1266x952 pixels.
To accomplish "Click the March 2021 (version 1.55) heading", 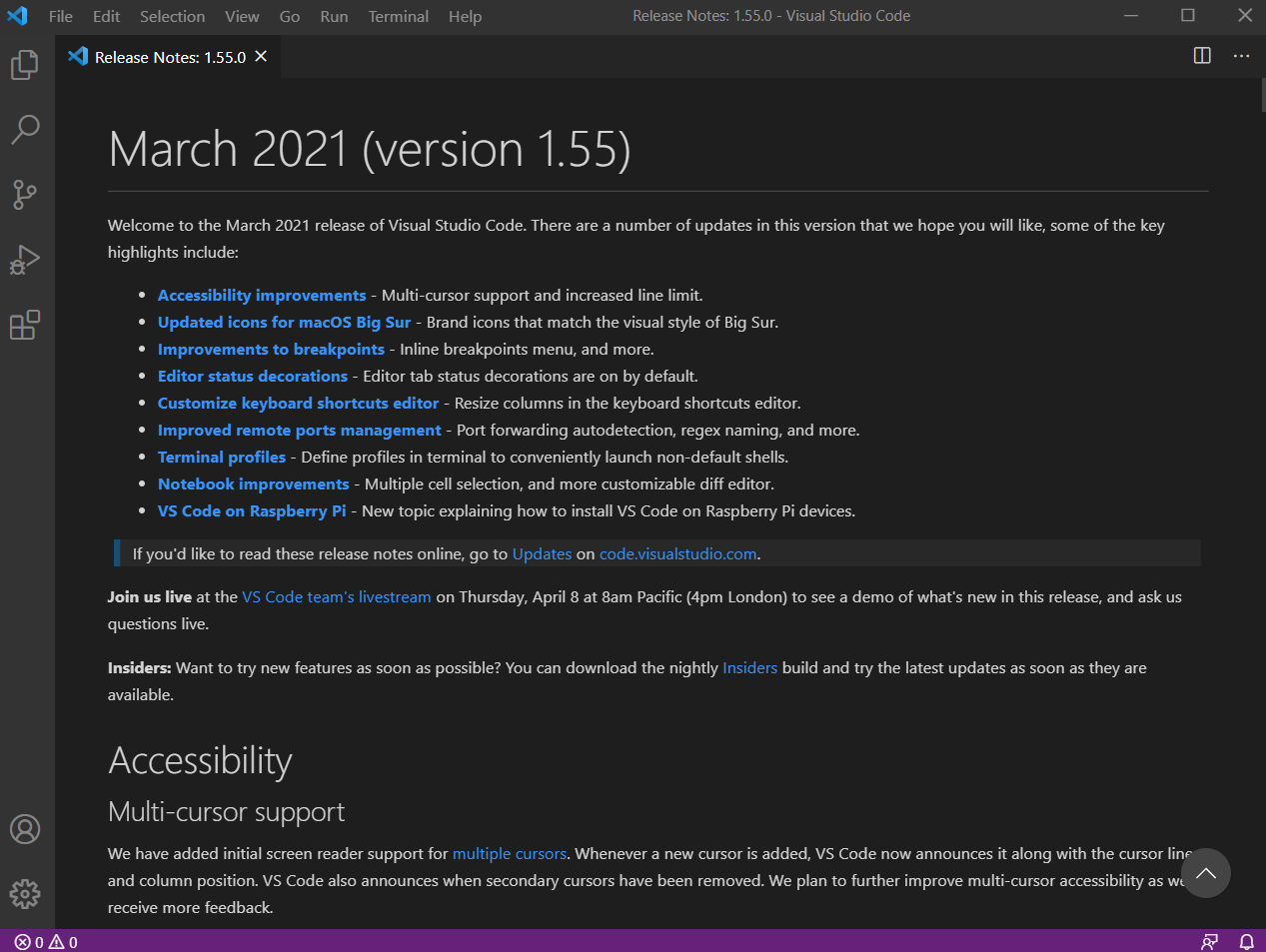I will 370,150.
